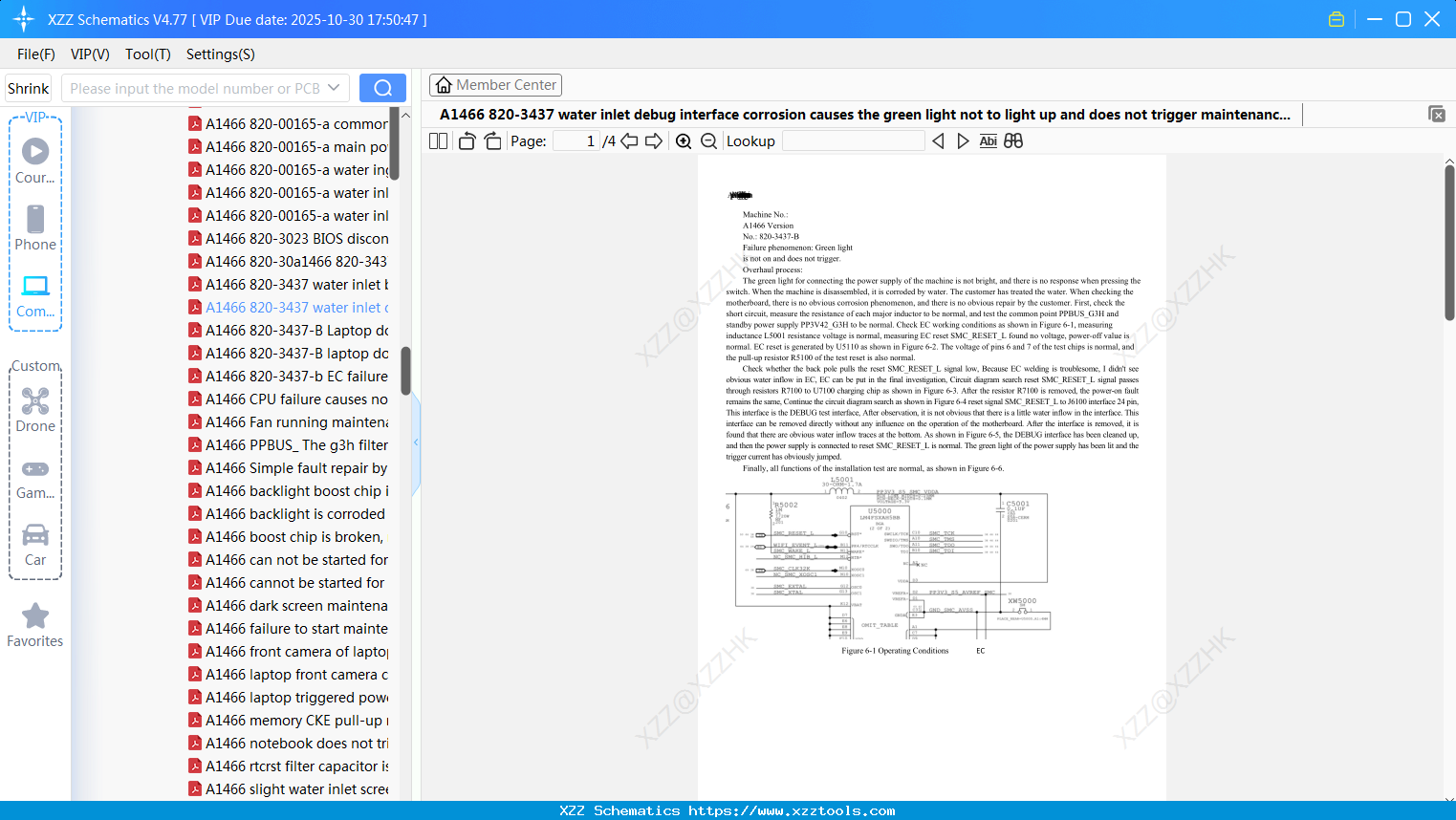
Task: Open 'A1466 front camera of lapto' file
Action: point(288,652)
